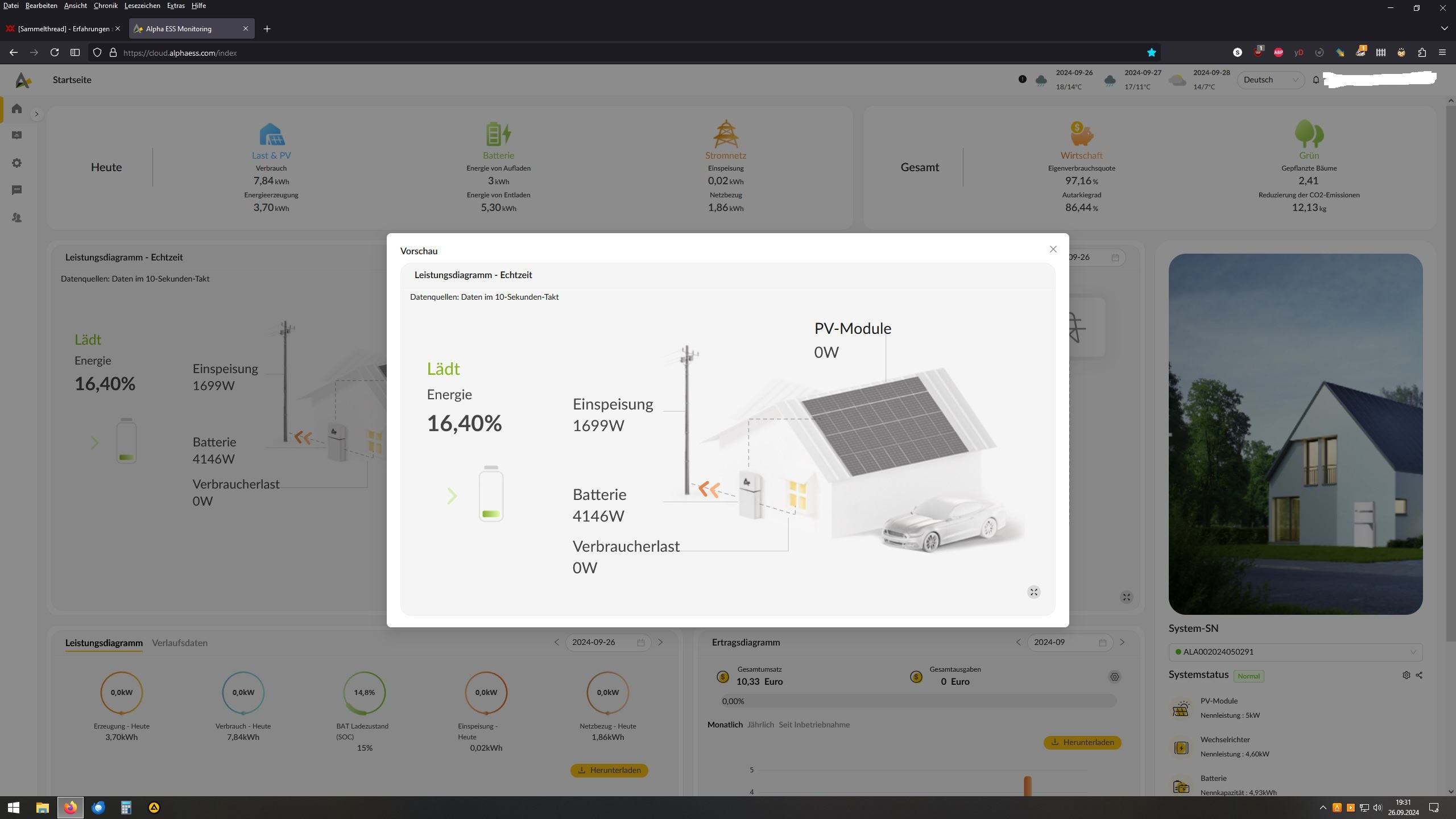Reload the current page
Viewport: 1456px width, 819px height.
point(55,52)
